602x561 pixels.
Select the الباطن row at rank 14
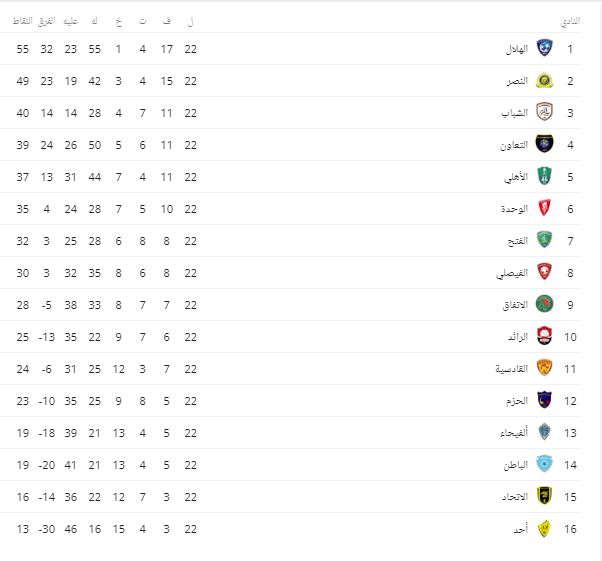tap(290, 465)
